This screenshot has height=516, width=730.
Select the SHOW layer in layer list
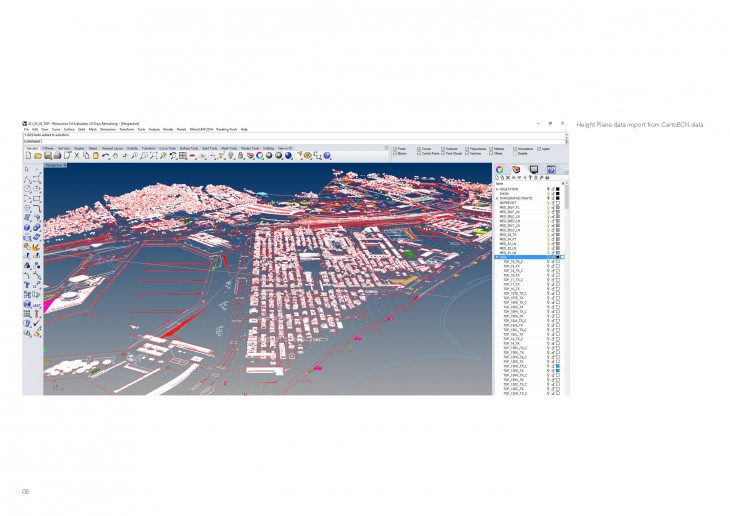pos(506,193)
